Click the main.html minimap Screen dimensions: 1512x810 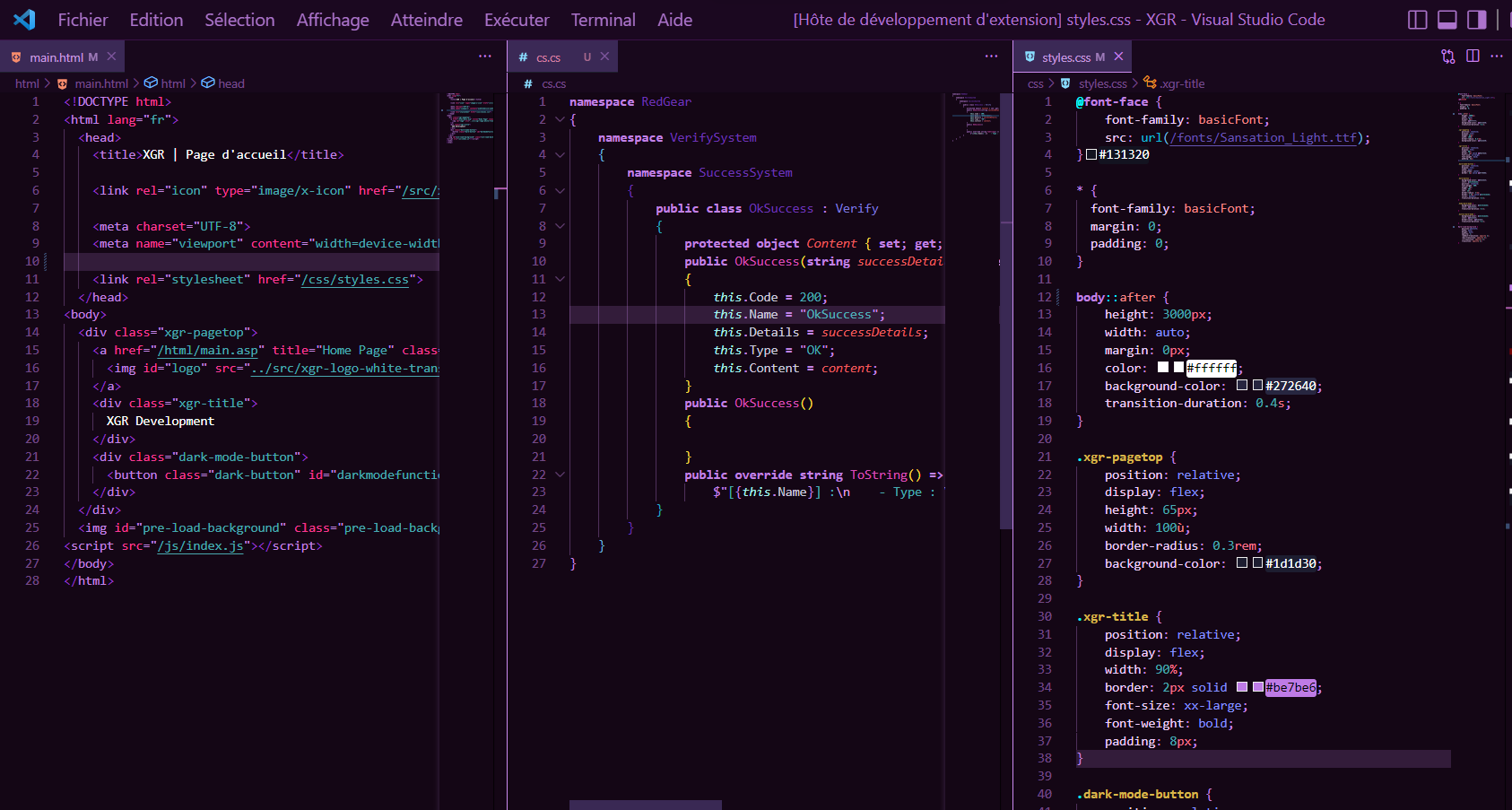click(469, 118)
